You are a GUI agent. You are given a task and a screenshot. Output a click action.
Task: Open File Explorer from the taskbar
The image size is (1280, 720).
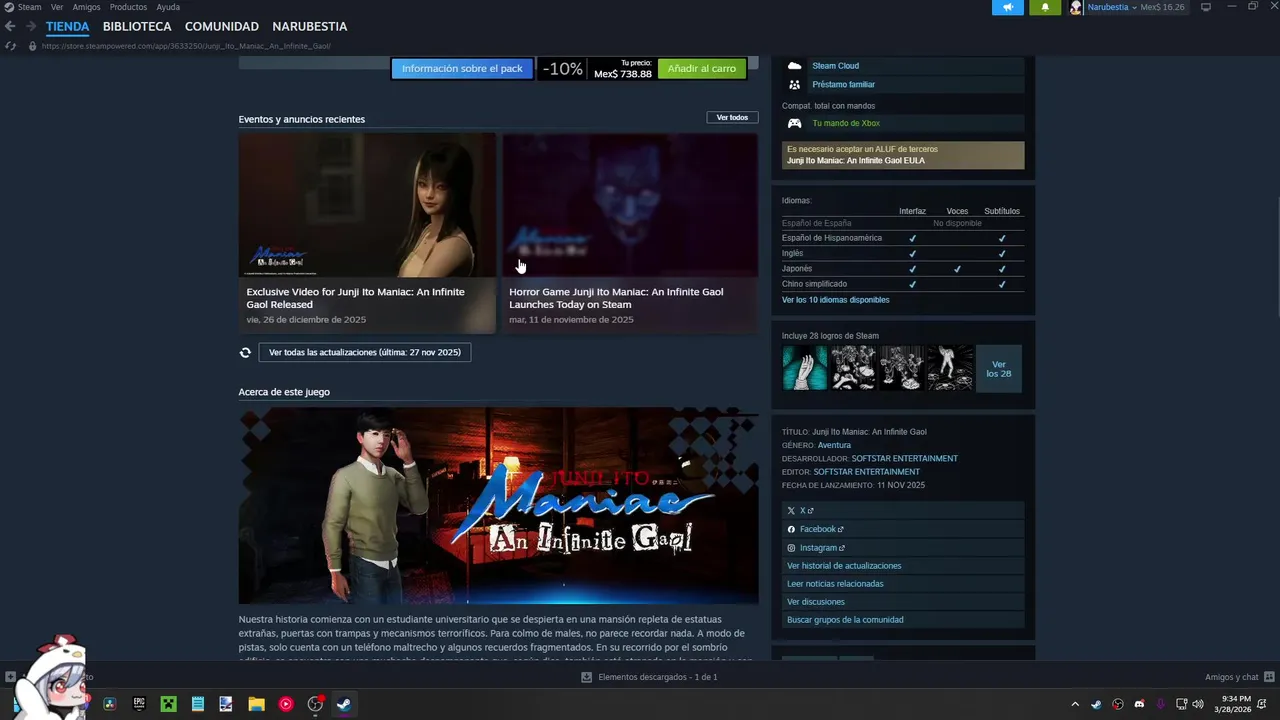(x=256, y=704)
